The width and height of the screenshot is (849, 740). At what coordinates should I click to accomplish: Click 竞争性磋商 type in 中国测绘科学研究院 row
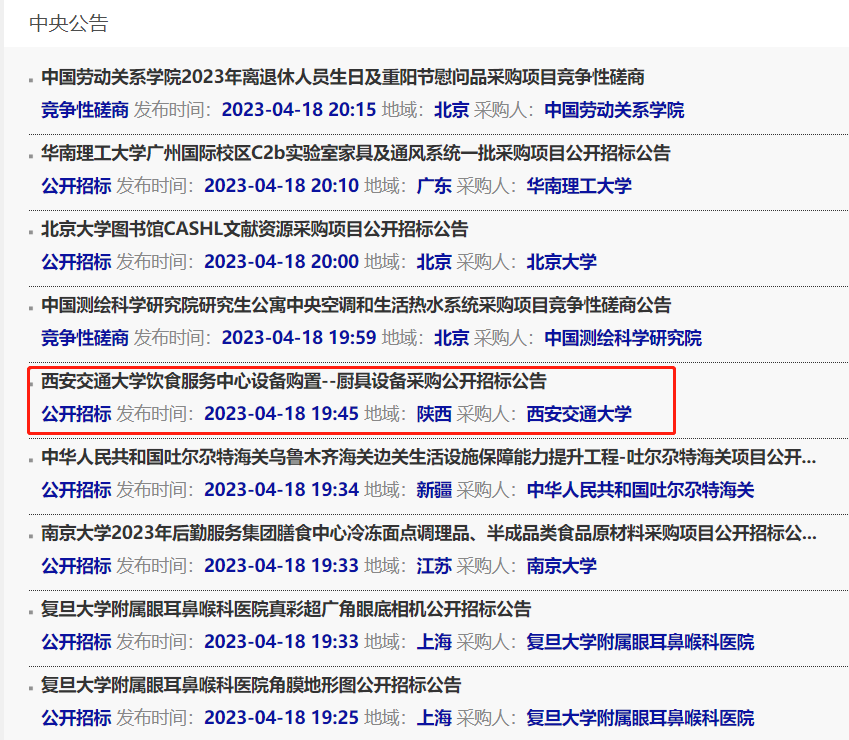coord(85,338)
